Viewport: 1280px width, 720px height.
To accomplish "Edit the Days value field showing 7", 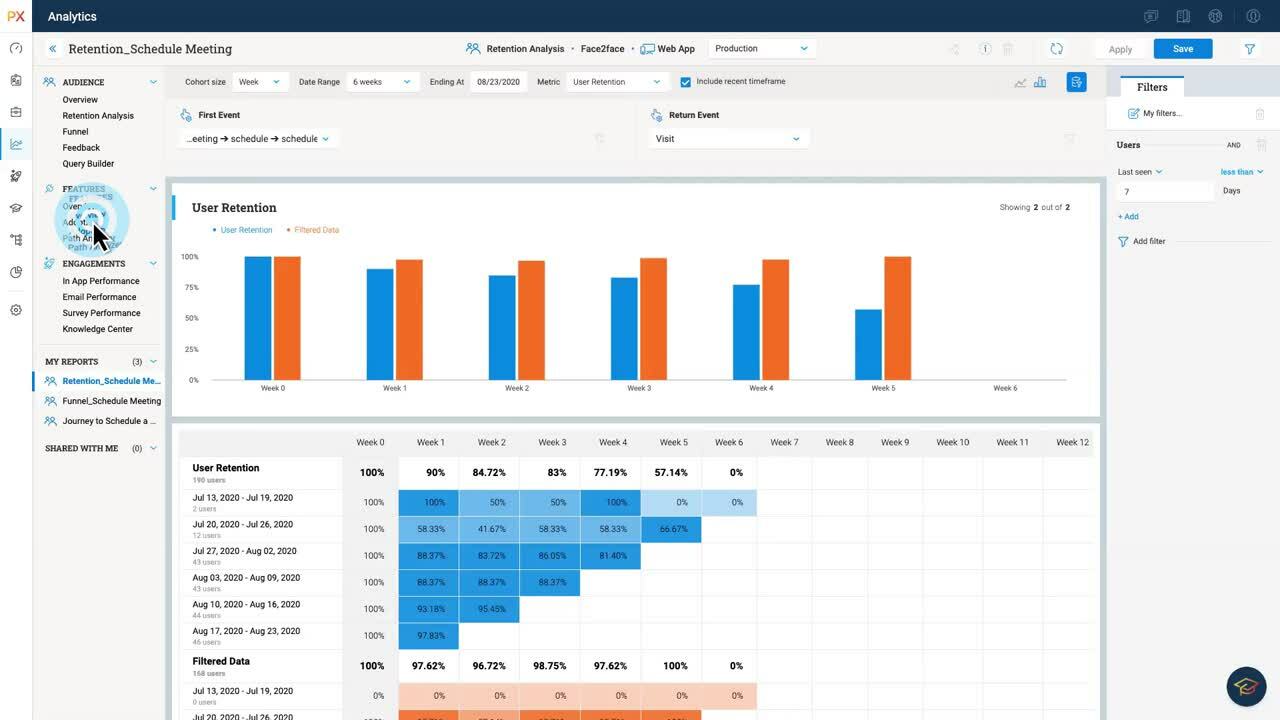I will pyautogui.click(x=1165, y=191).
